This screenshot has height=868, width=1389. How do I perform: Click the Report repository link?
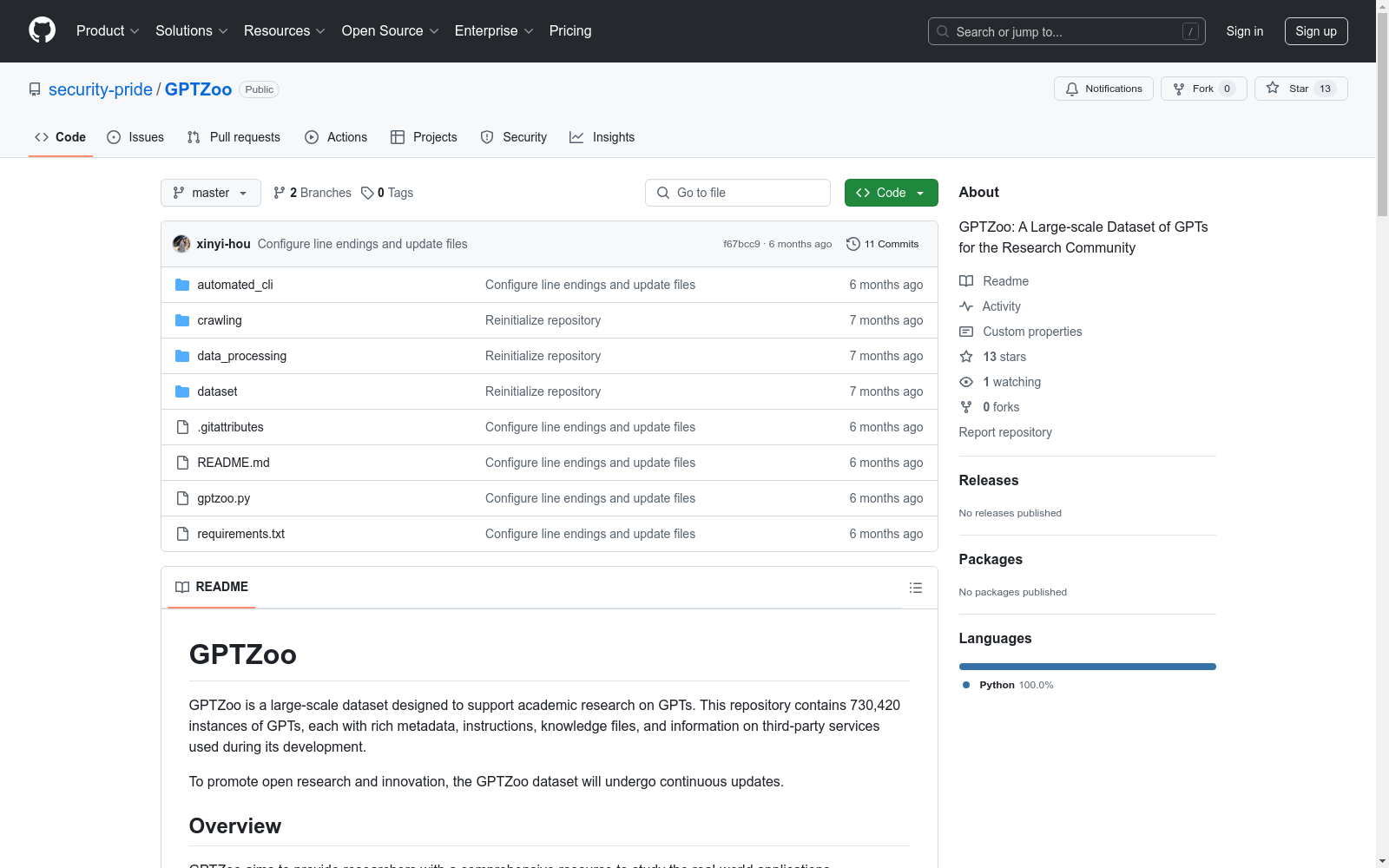(x=1004, y=432)
